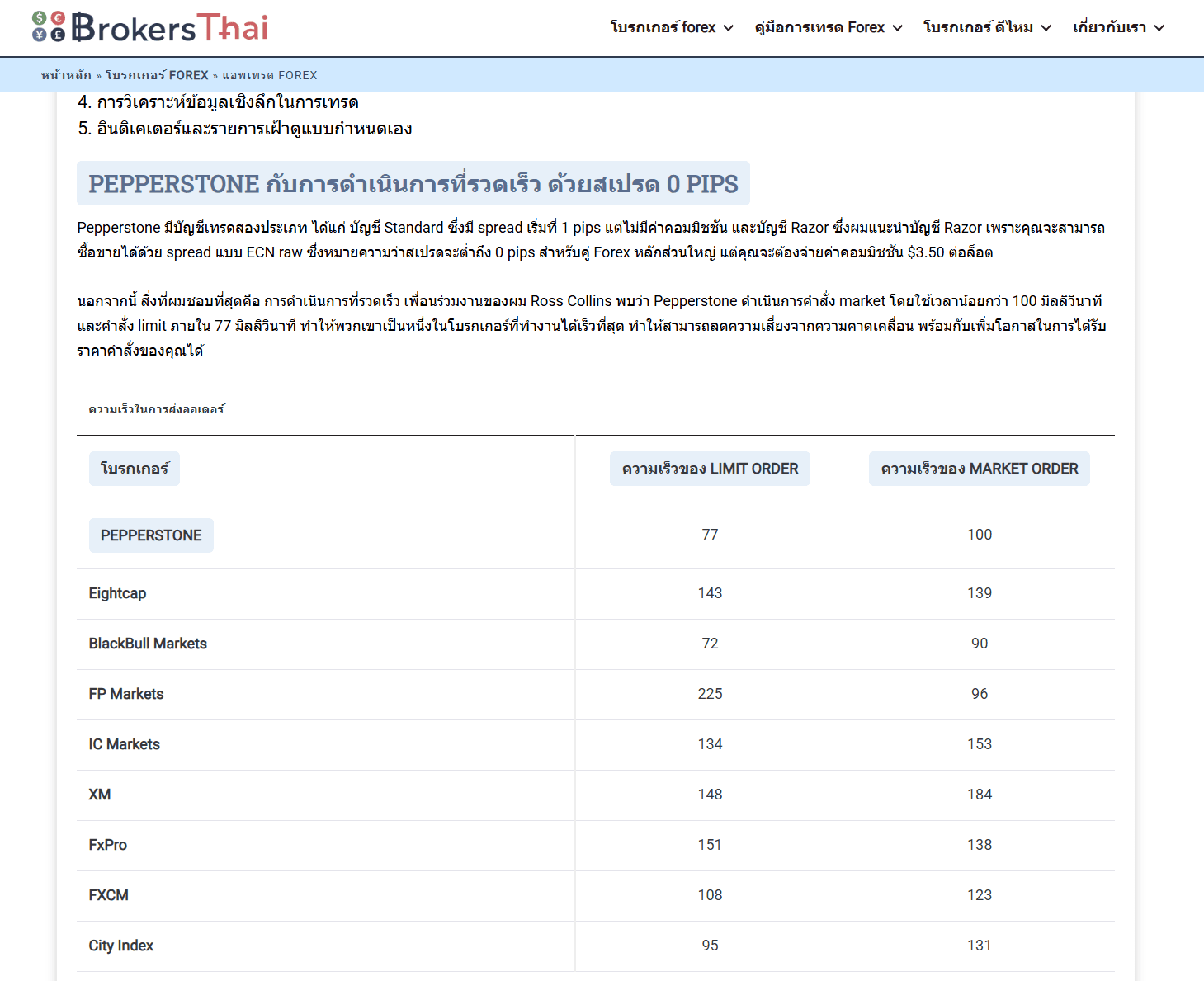
Task: Select the FP Markets row name
Action: click(126, 694)
